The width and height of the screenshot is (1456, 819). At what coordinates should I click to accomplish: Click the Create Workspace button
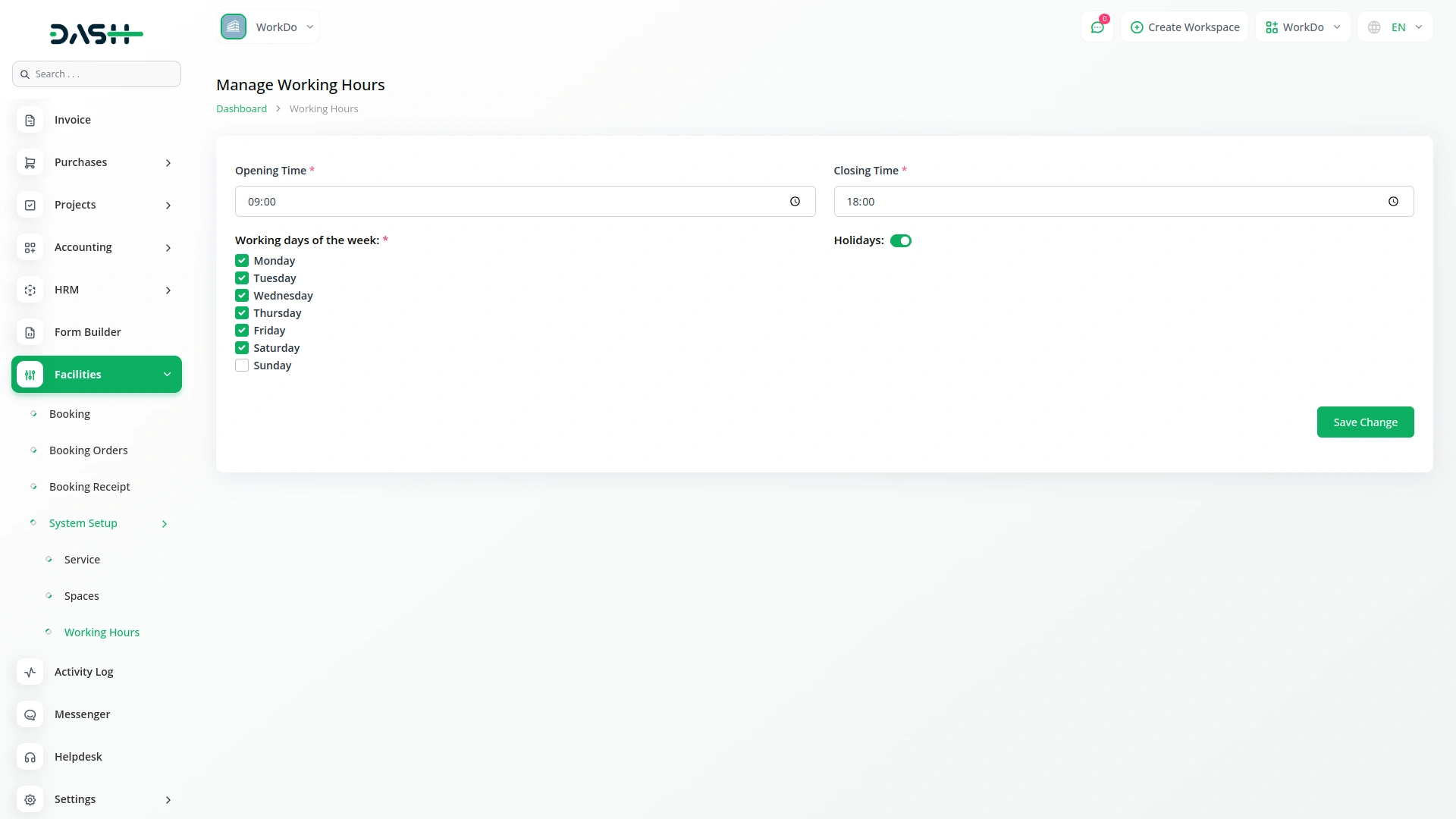pos(1185,27)
